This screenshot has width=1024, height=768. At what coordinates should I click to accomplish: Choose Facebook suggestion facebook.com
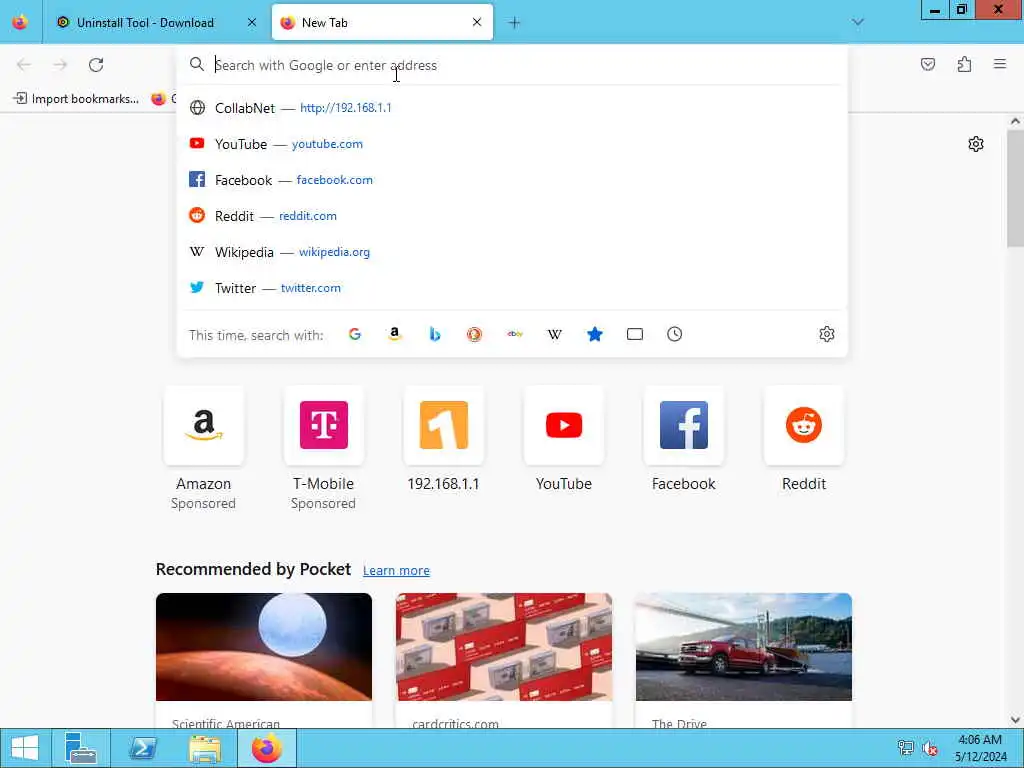(512, 180)
